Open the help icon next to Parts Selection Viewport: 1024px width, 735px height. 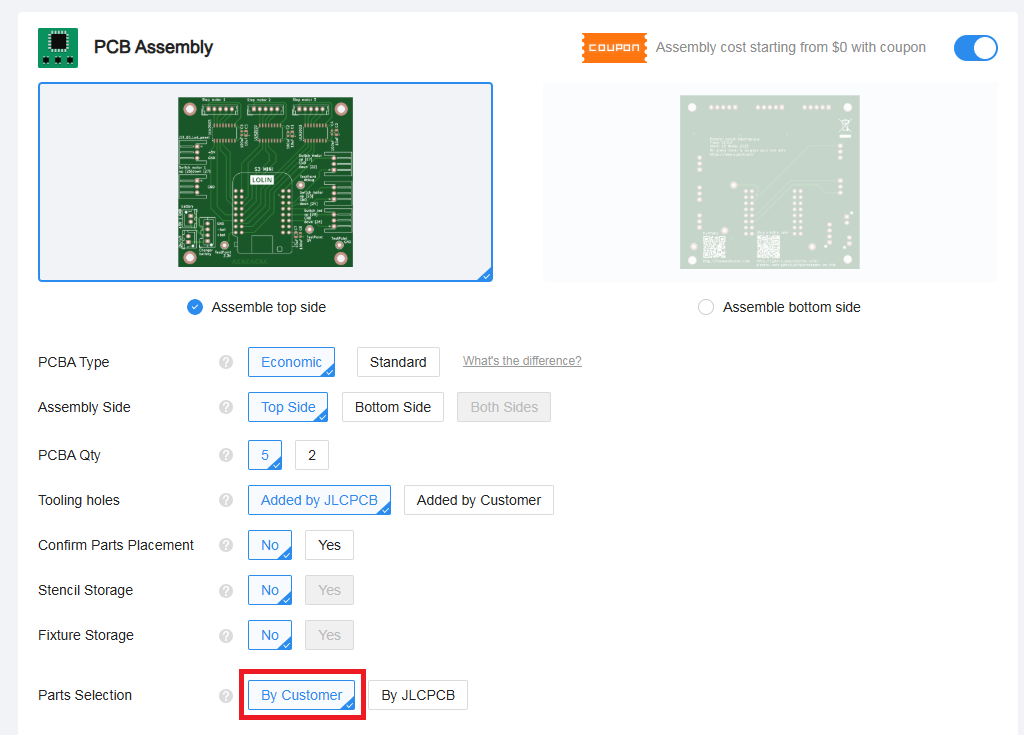(x=226, y=696)
